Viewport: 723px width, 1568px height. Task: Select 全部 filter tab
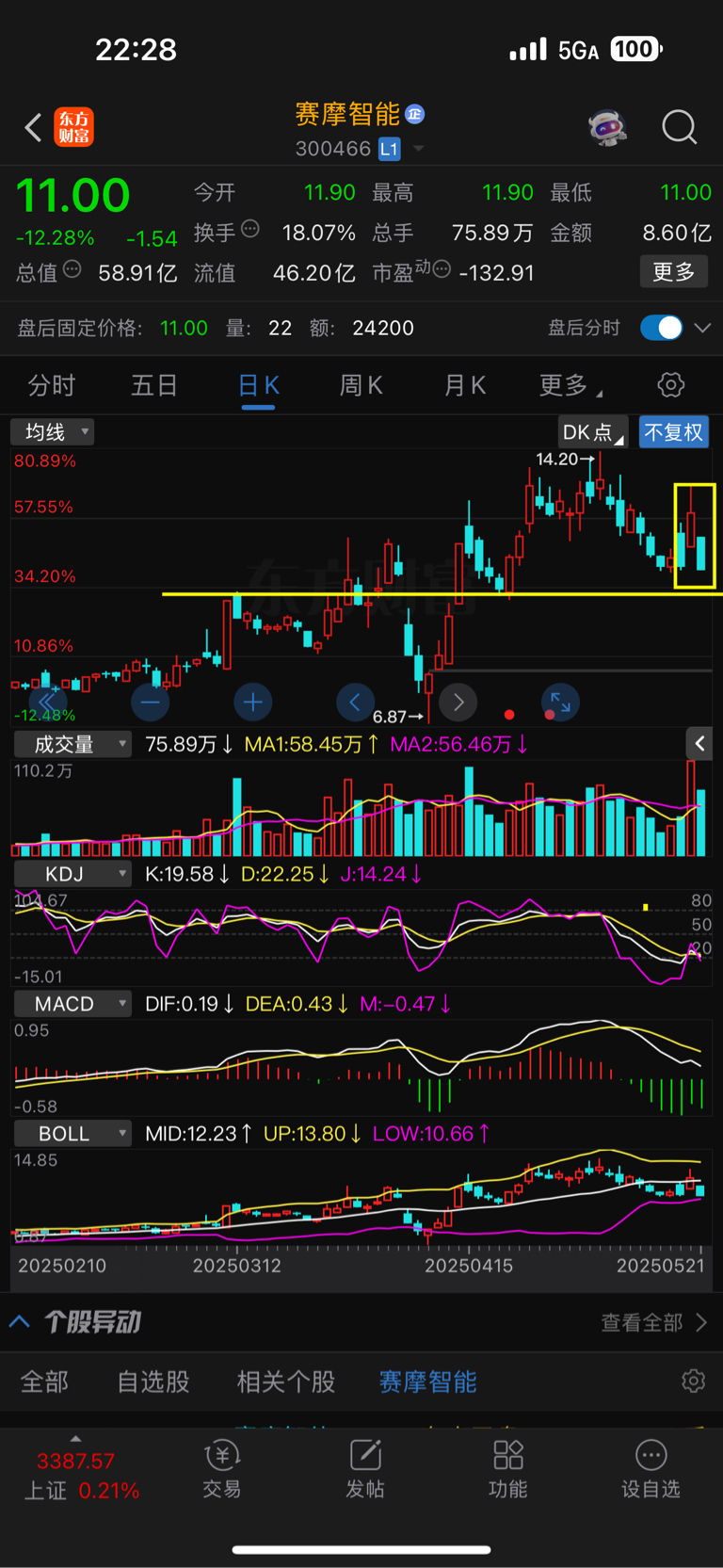pyautogui.click(x=44, y=1382)
